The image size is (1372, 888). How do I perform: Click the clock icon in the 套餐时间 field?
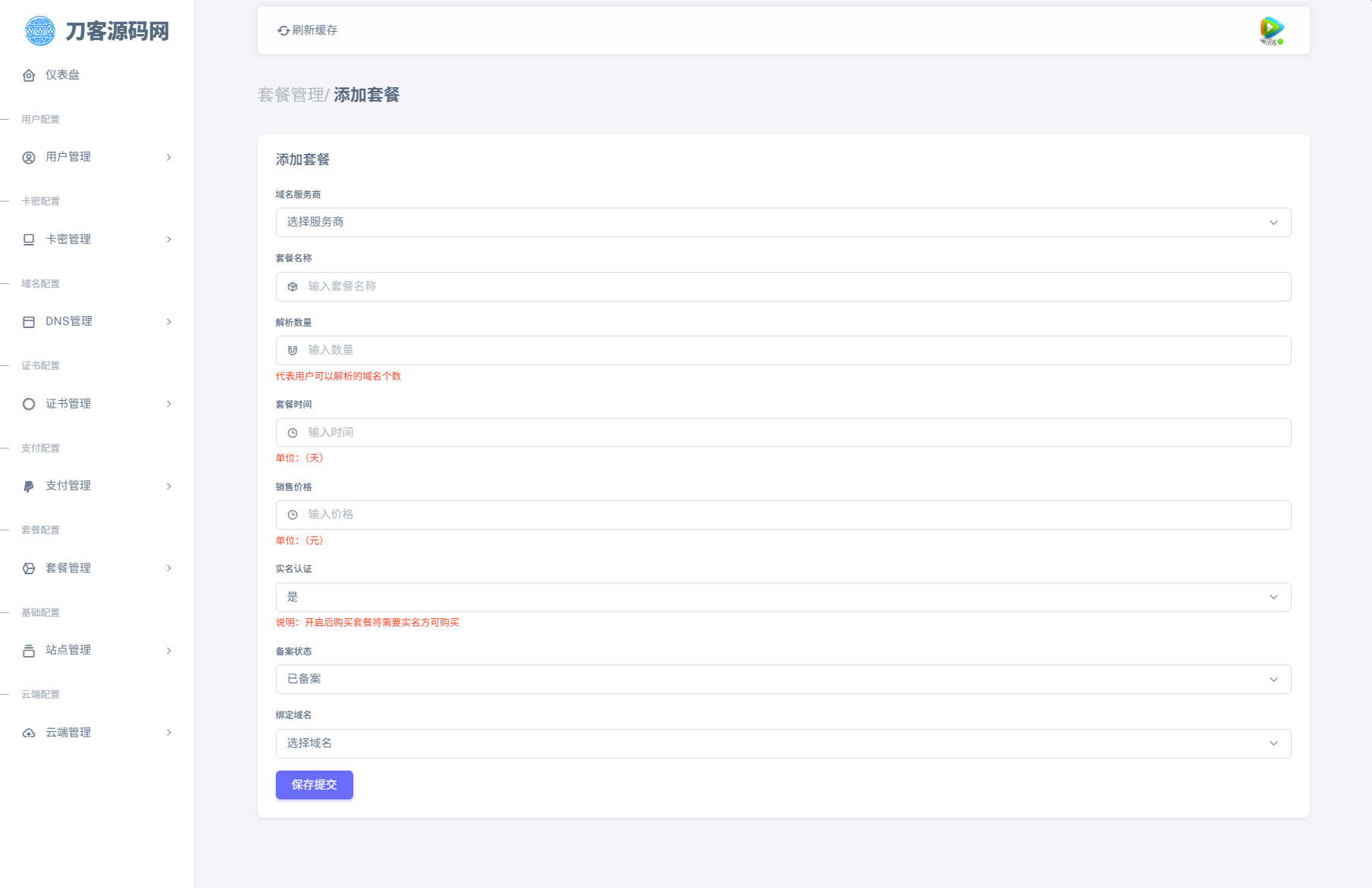click(x=293, y=432)
